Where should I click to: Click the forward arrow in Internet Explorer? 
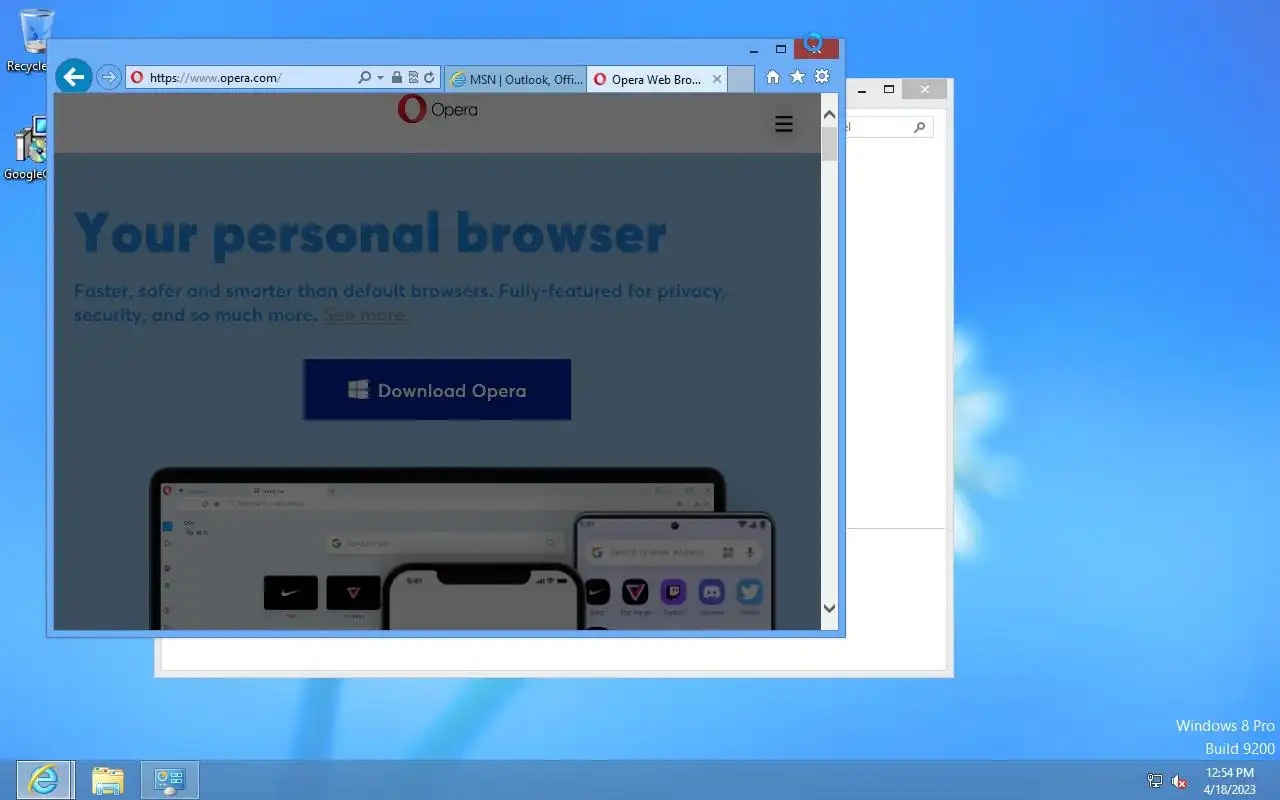109,77
